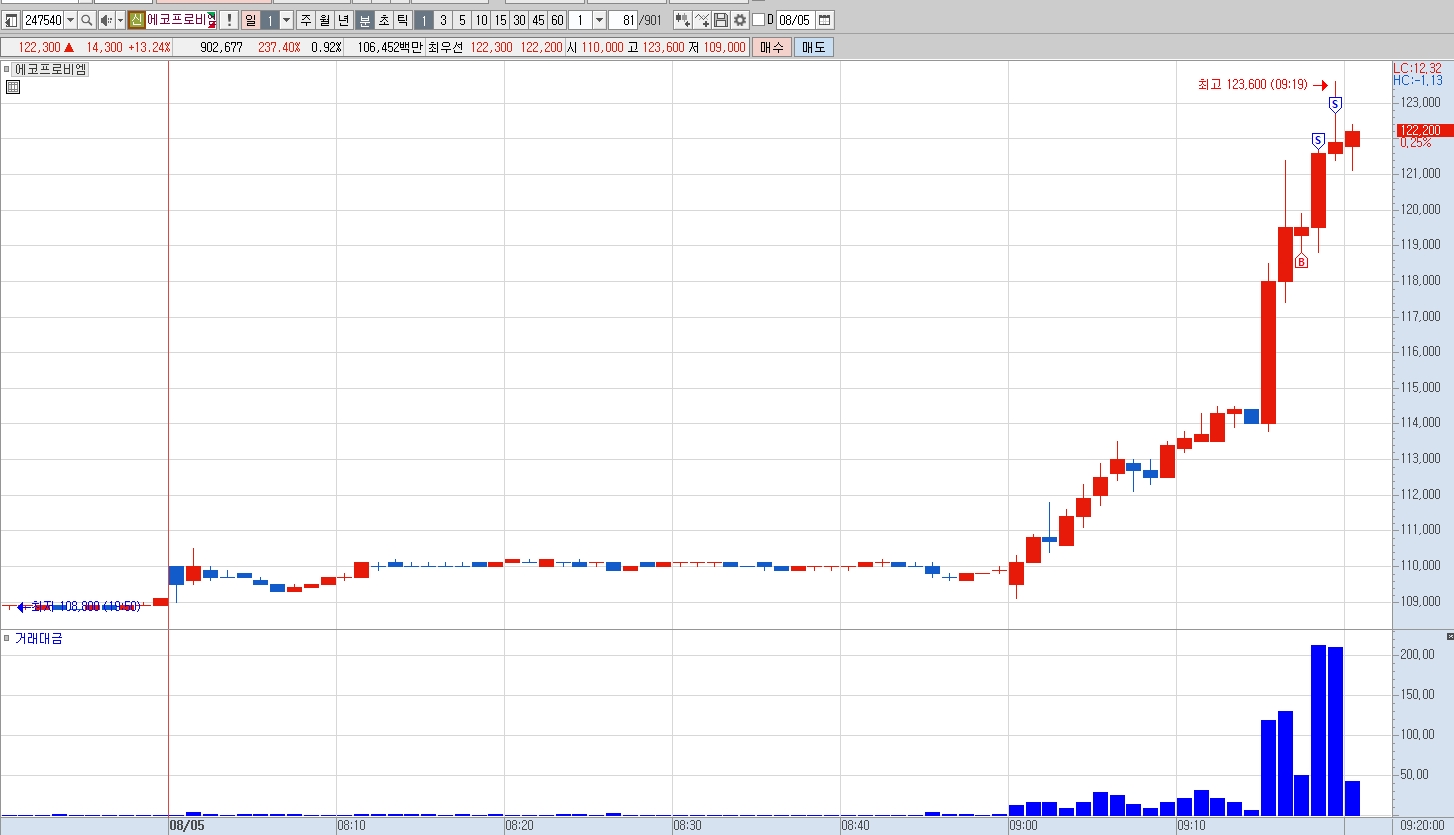
Task: Toggle the 틱 tick chart mode
Action: click(402, 20)
